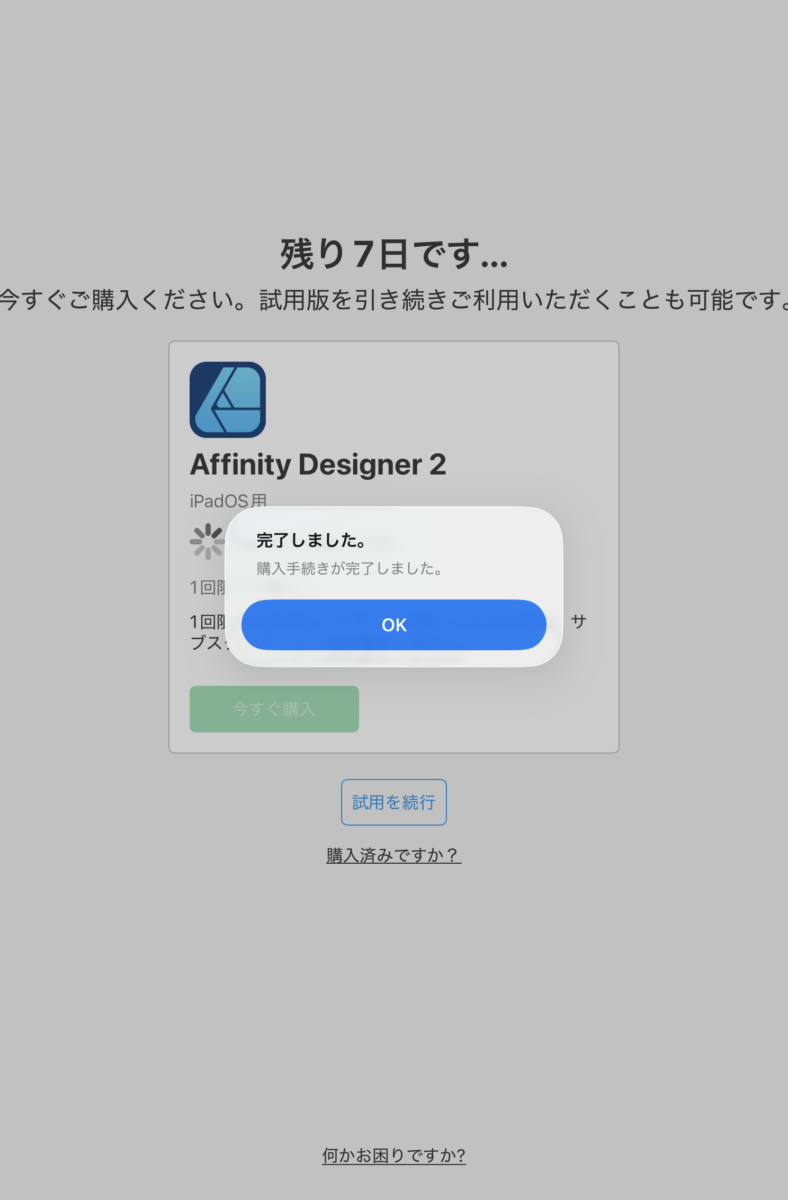Viewport: 788px width, 1200px height.
Task: Click the 完了しました。 dialog title
Action: pyautogui.click(x=311, y=540)
